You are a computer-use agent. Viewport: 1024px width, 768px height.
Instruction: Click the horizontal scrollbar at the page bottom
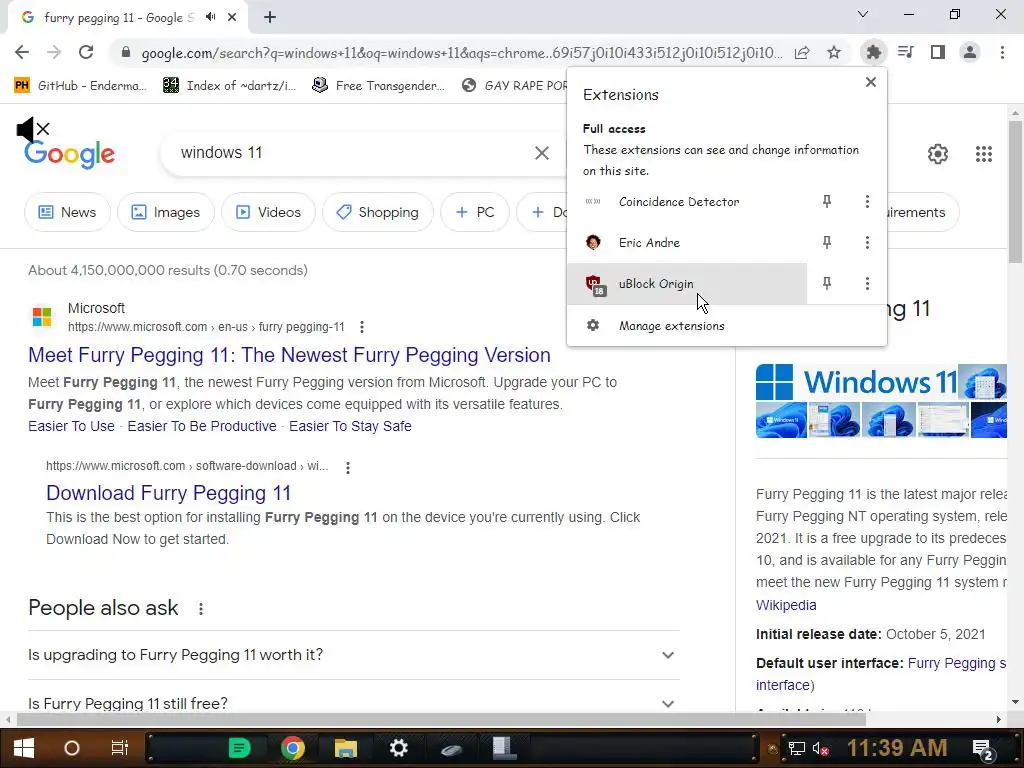(x=441, y=719)
